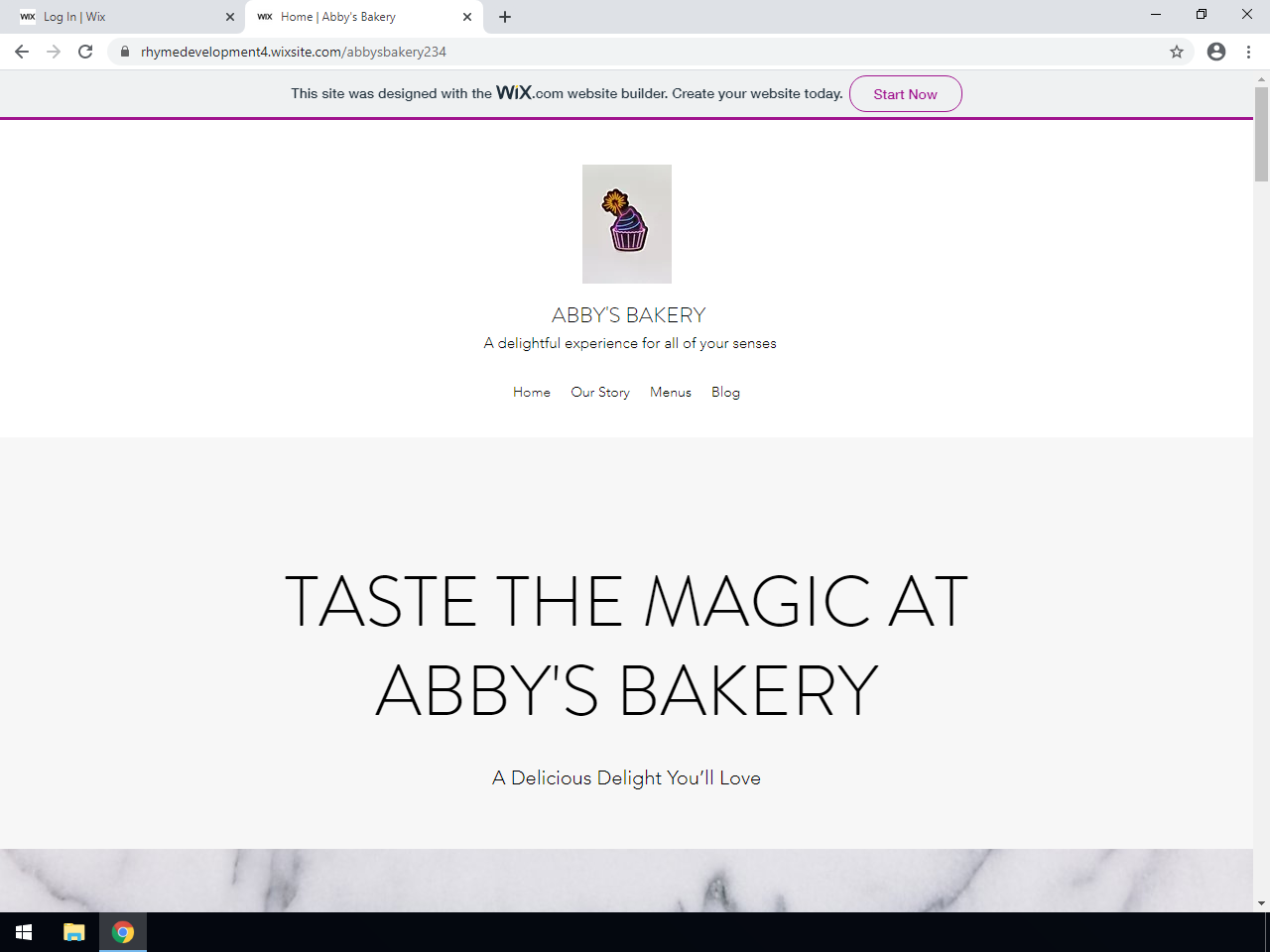The height and width of the screenshot is (952, 1270).
Task: Close the Log In | Wix tab
Action: [230, 17]
